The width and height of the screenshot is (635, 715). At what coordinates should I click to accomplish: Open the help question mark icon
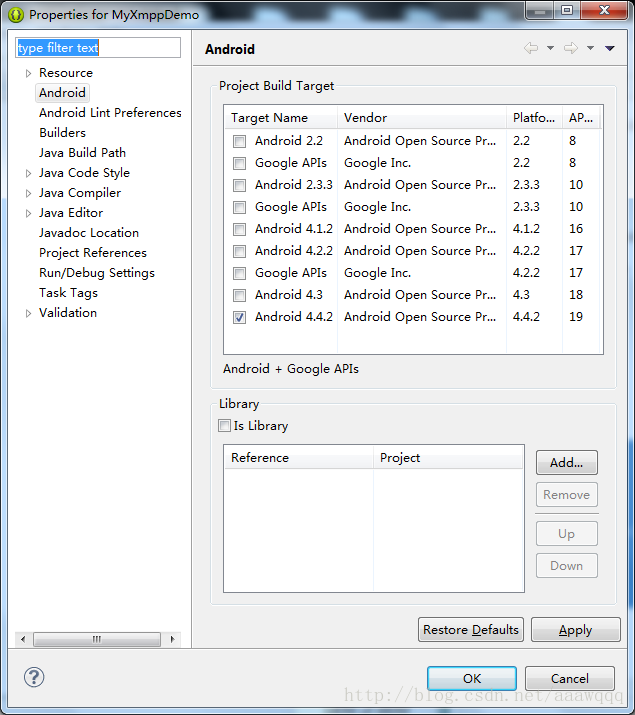tap(34, 677)
